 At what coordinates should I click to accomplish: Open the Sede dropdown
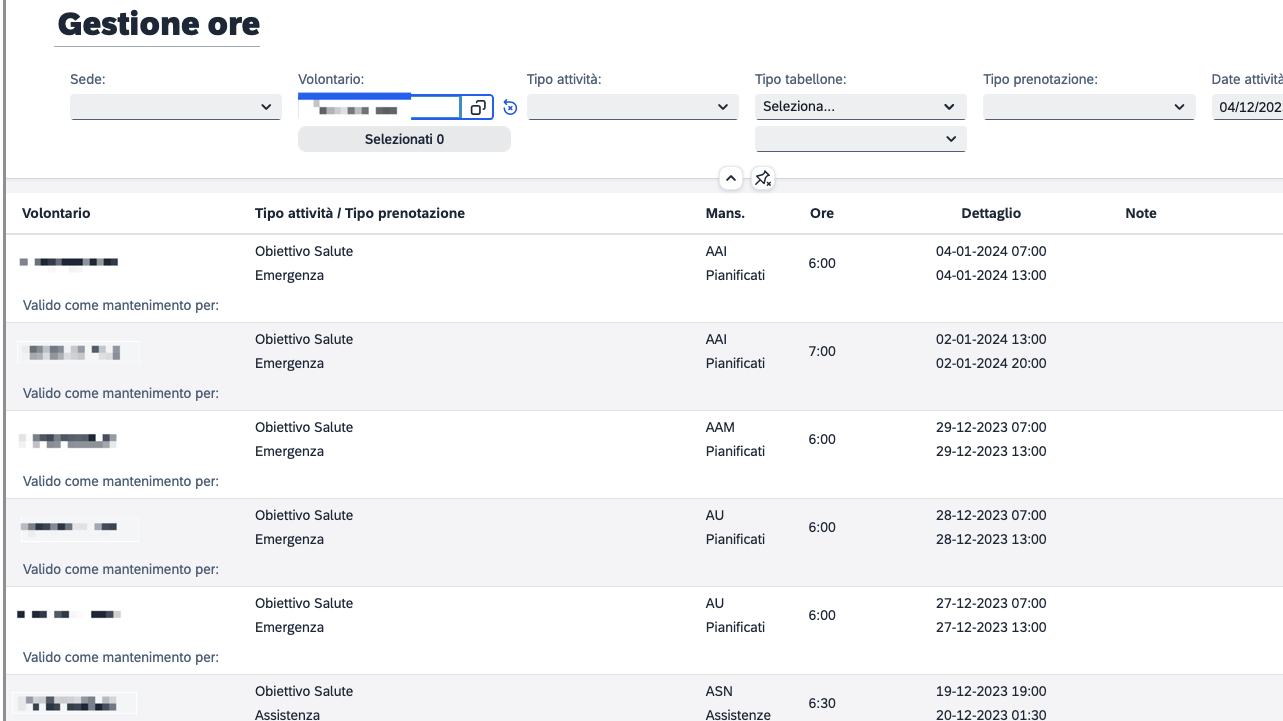(x=176, y=107)
